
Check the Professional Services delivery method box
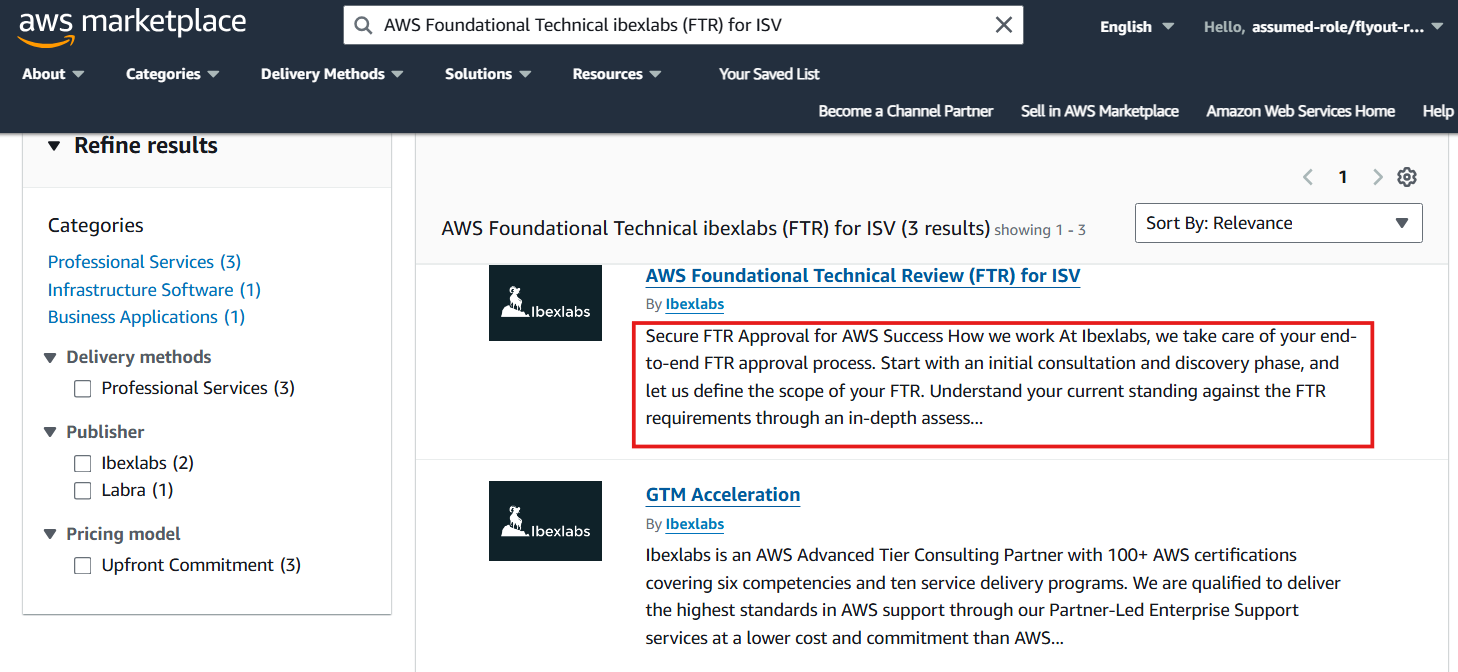pos(83,388)
